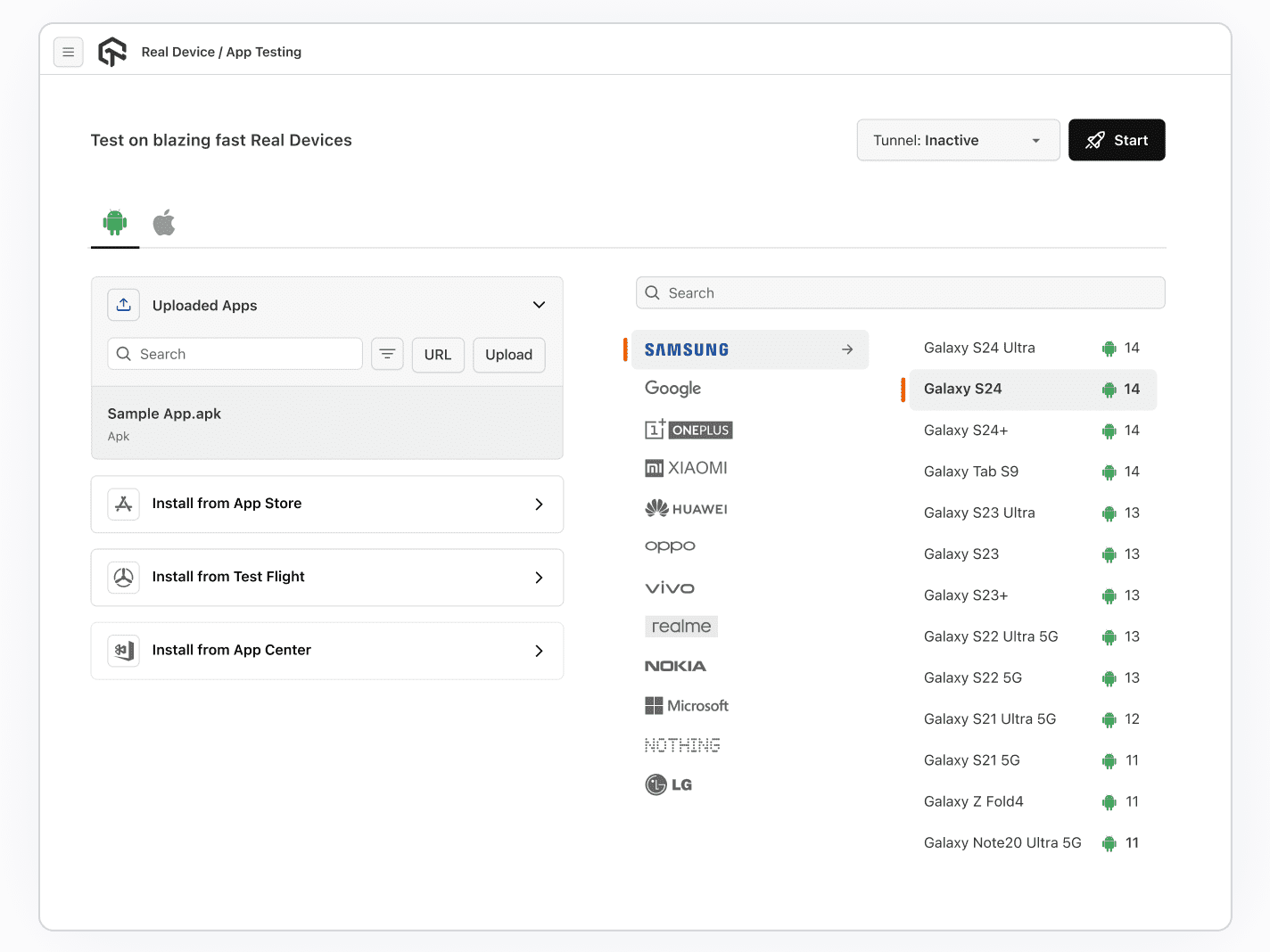The width and height of the screenshot is (1270, 952).
Task: Switch to the Apple (iOS) devices tab
Action: pyautogui.click(x=164, y=222)
